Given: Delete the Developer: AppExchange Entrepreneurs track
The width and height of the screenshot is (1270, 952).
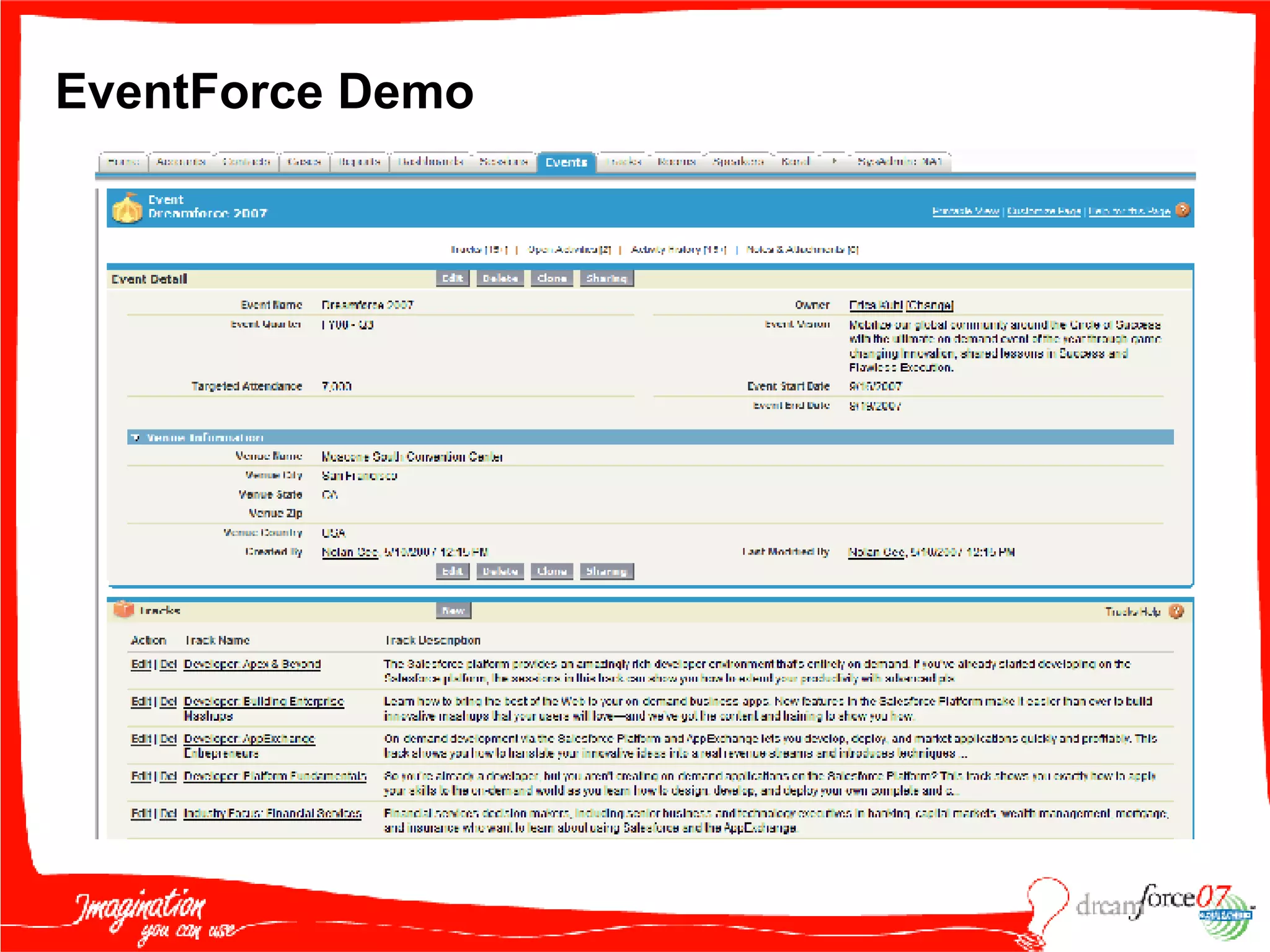Looking at the screenshot, I should click(168, 739).
